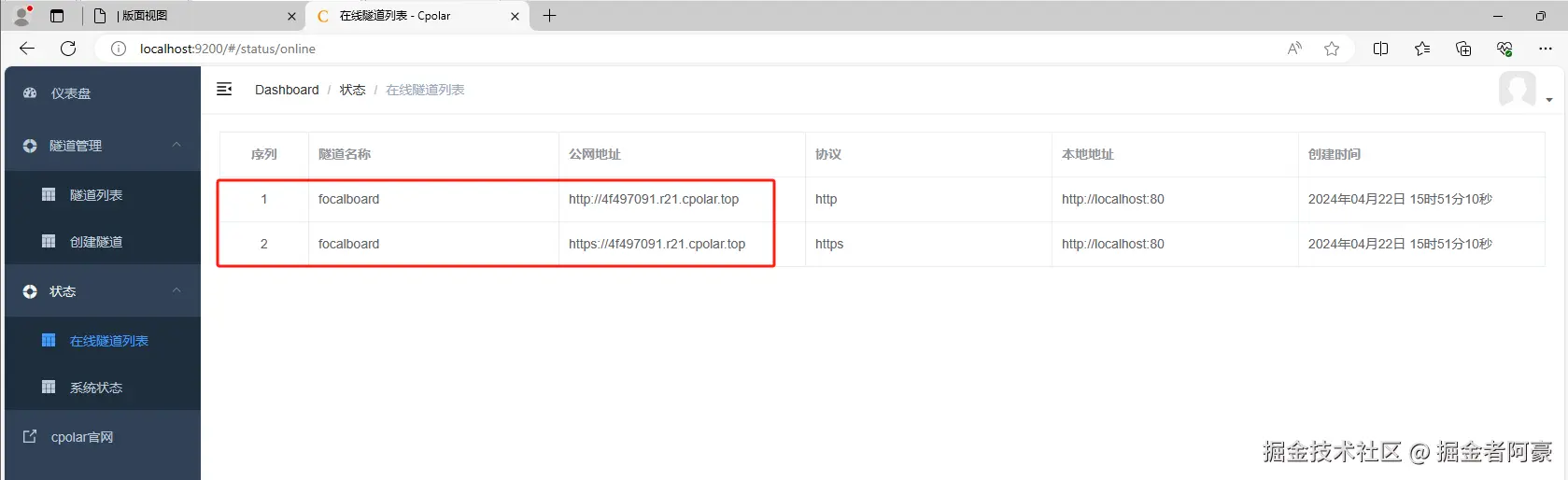Click the 状态 breadcrumb item

tap(352, 90)
